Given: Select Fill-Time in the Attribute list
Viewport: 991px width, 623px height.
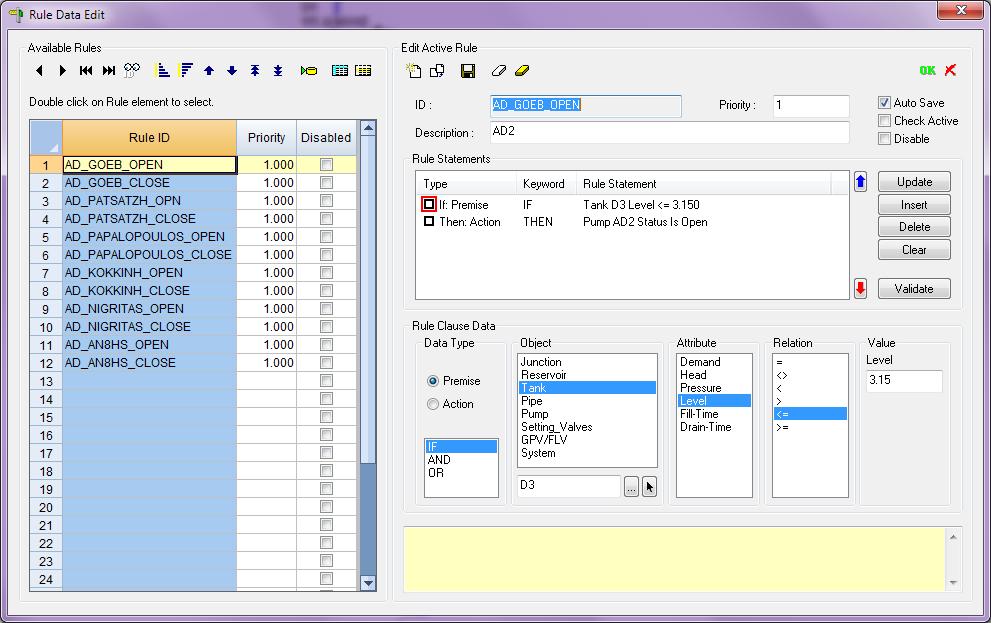Looking at the screenshot, I should 714,414.
